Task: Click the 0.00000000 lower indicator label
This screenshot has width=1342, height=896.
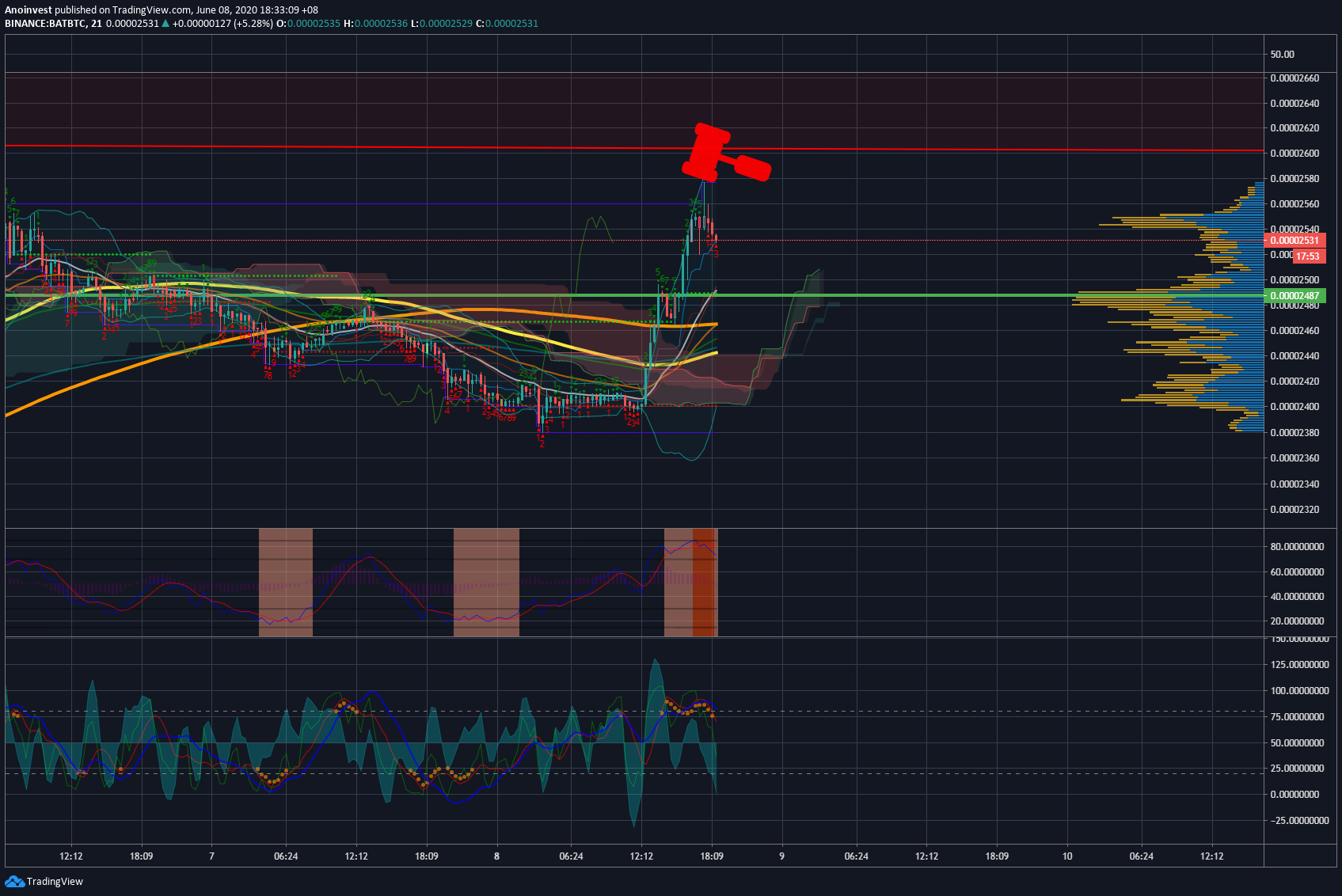Action: [x=1294, y=795]
